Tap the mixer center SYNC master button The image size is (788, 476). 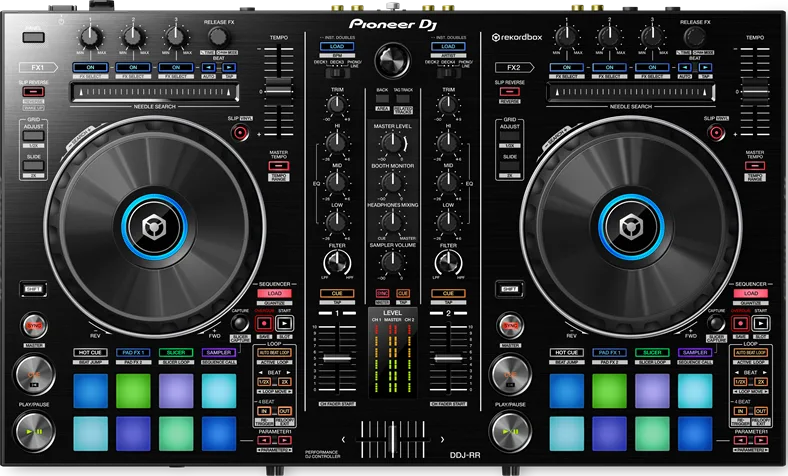382,293
